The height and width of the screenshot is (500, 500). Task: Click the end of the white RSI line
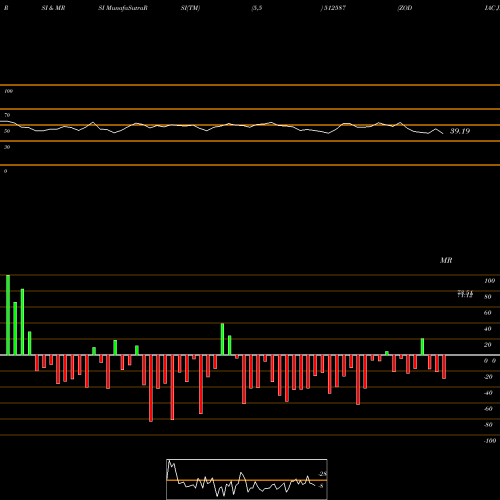[443, 134]
